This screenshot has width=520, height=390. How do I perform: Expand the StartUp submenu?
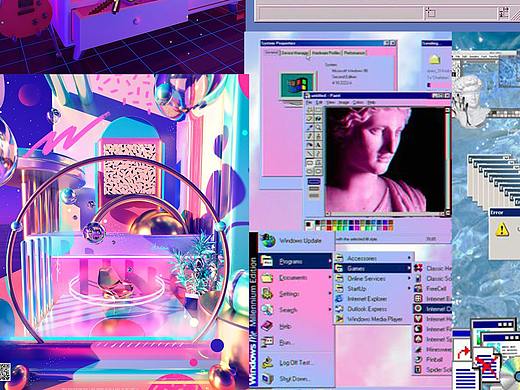click(x=409, y=288)
